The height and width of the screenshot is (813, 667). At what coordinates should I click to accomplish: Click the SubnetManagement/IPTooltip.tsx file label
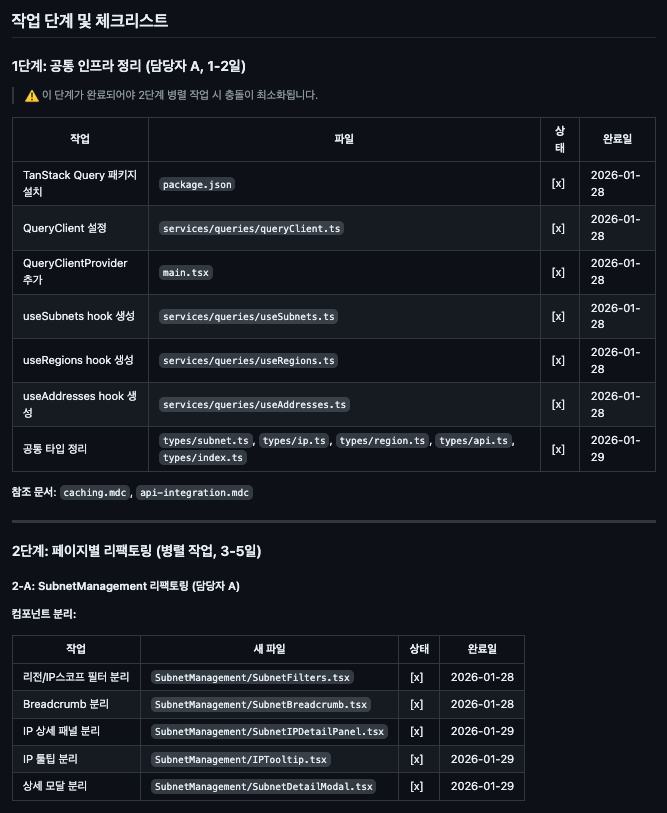tap(241, 759)
